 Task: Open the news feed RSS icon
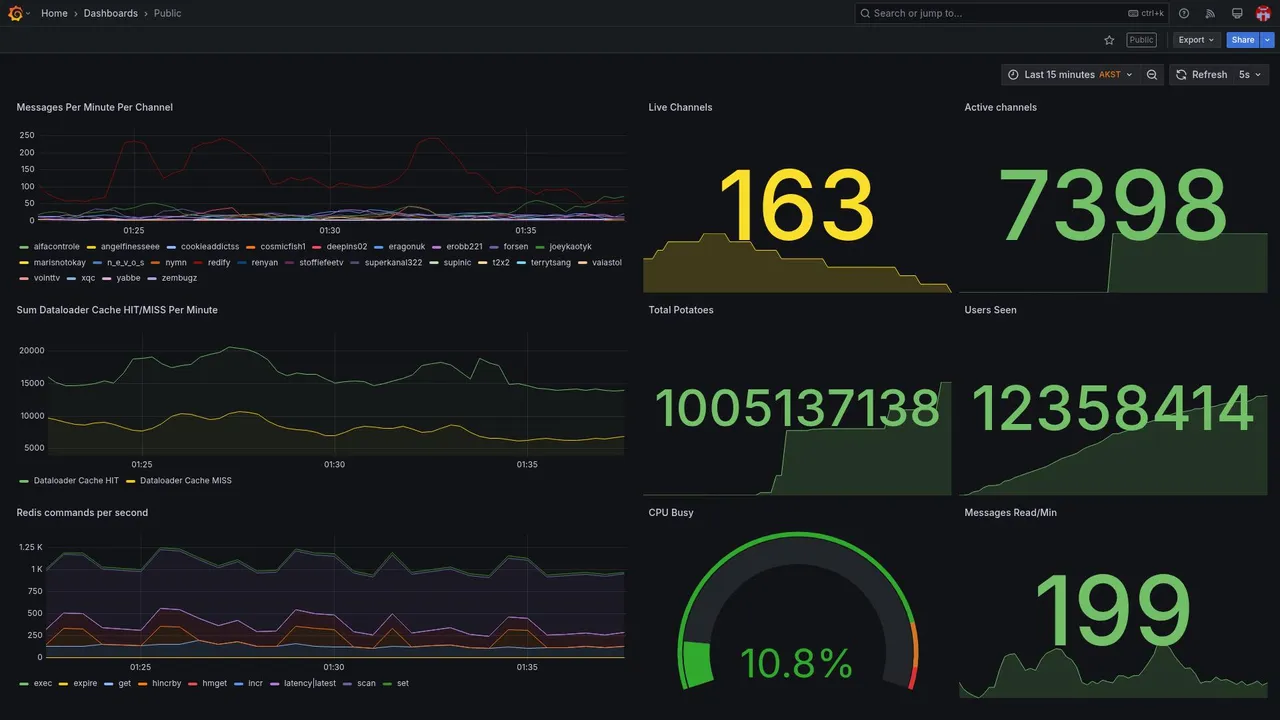1210,13
